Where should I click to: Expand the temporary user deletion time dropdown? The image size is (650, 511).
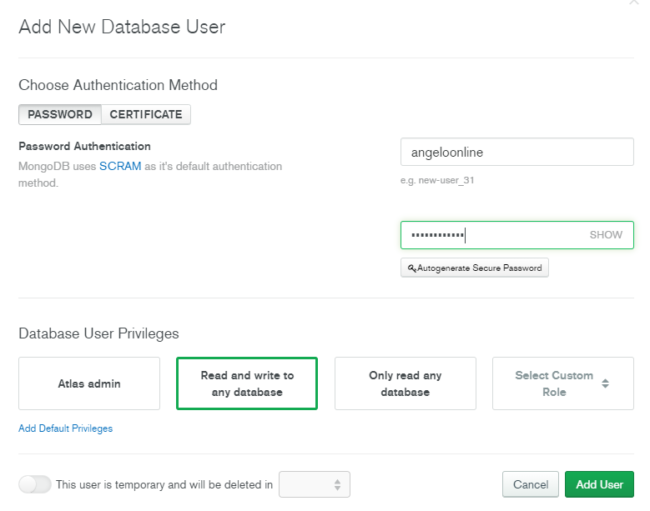click(x=315, y=484)
